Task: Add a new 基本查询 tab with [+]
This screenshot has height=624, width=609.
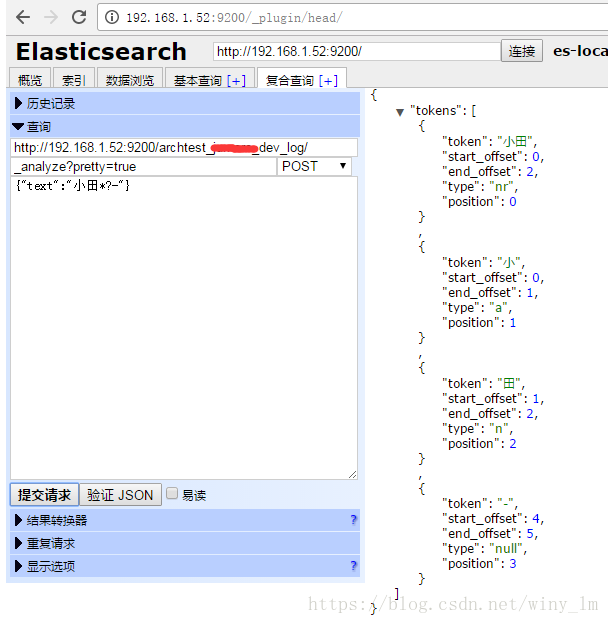Action: (236, 81)
